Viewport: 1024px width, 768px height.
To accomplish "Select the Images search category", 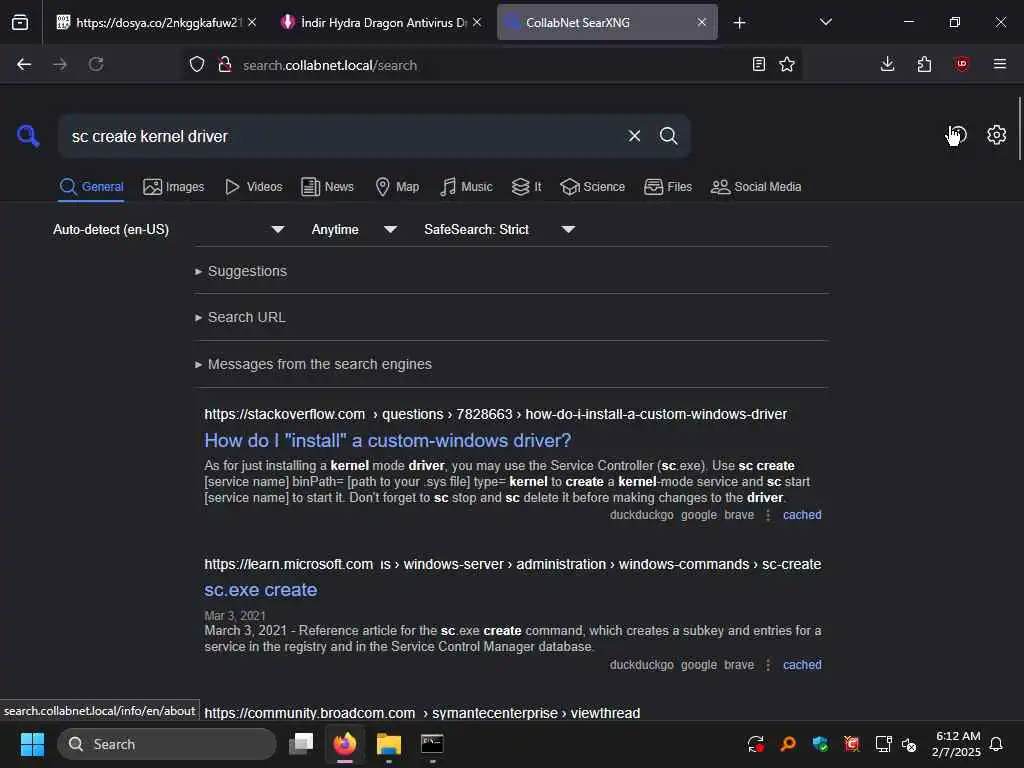I will tap(174, 187).
